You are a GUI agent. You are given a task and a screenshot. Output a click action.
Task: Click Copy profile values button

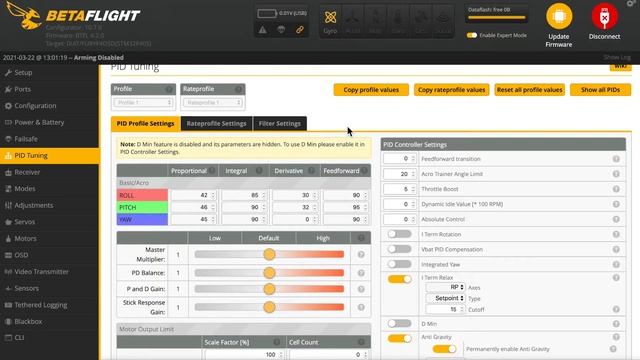(371, 90)
